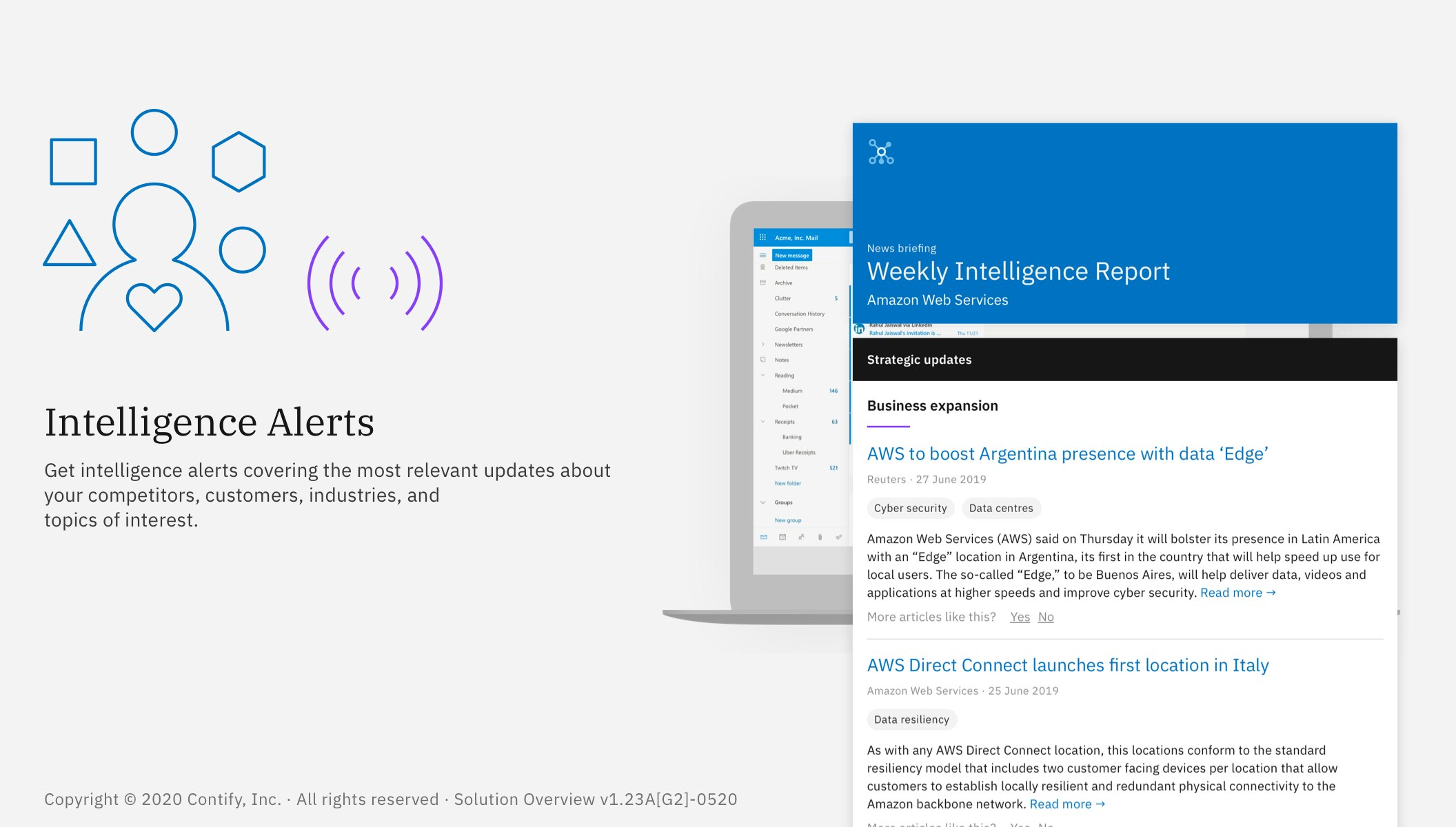
Task: Click the New message button
Action: pos(791,254)
